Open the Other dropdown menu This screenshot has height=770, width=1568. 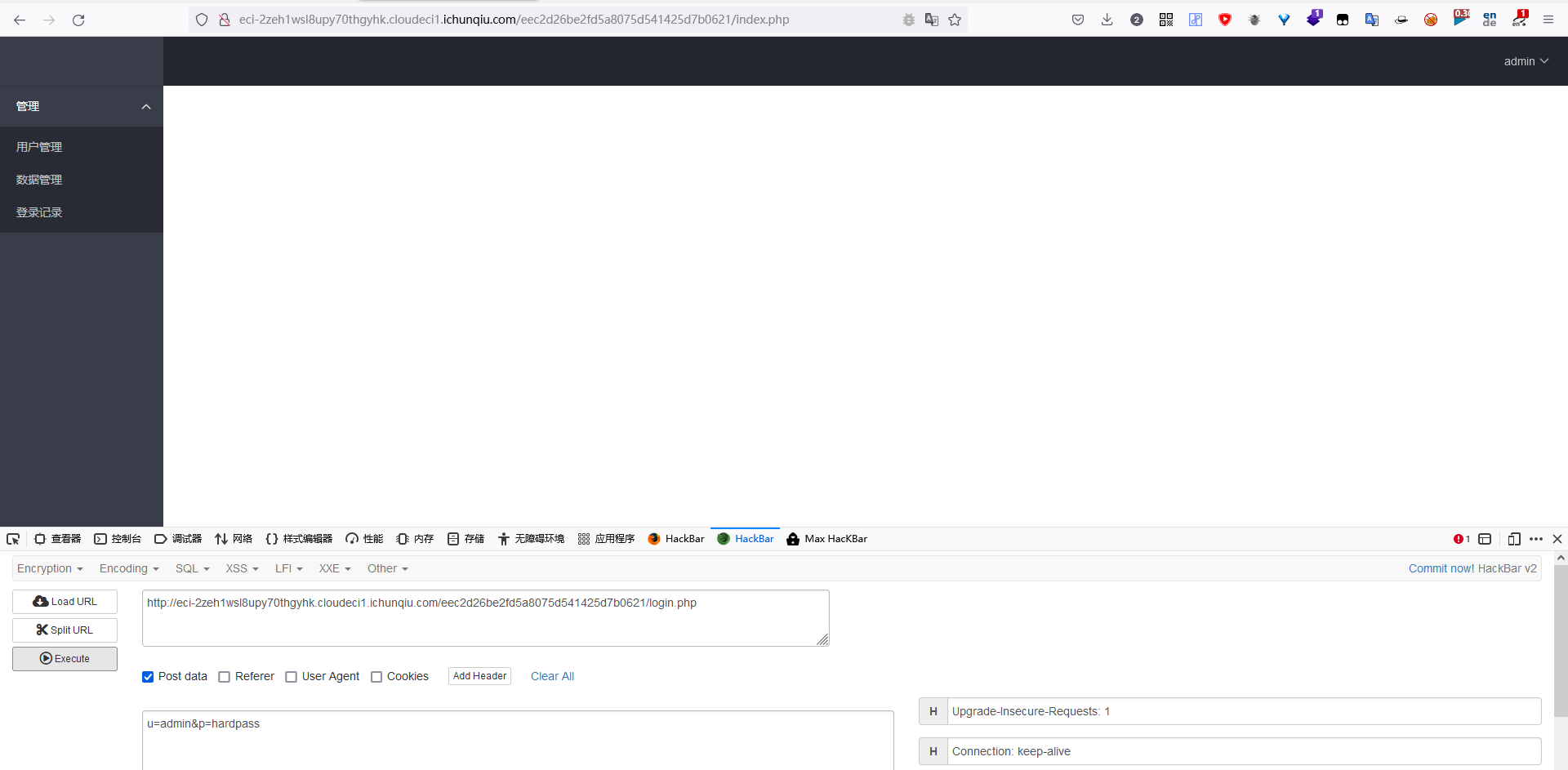[388, 568]
